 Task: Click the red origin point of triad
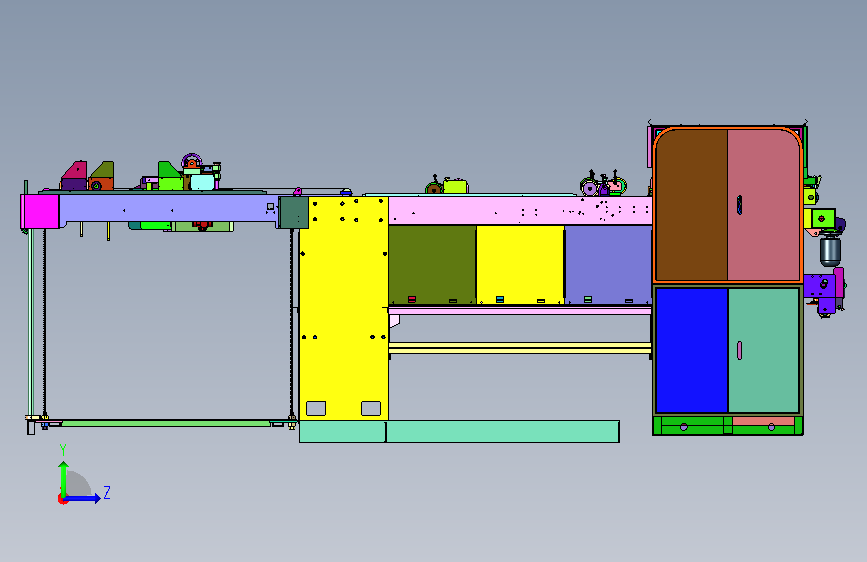point(62,499)
